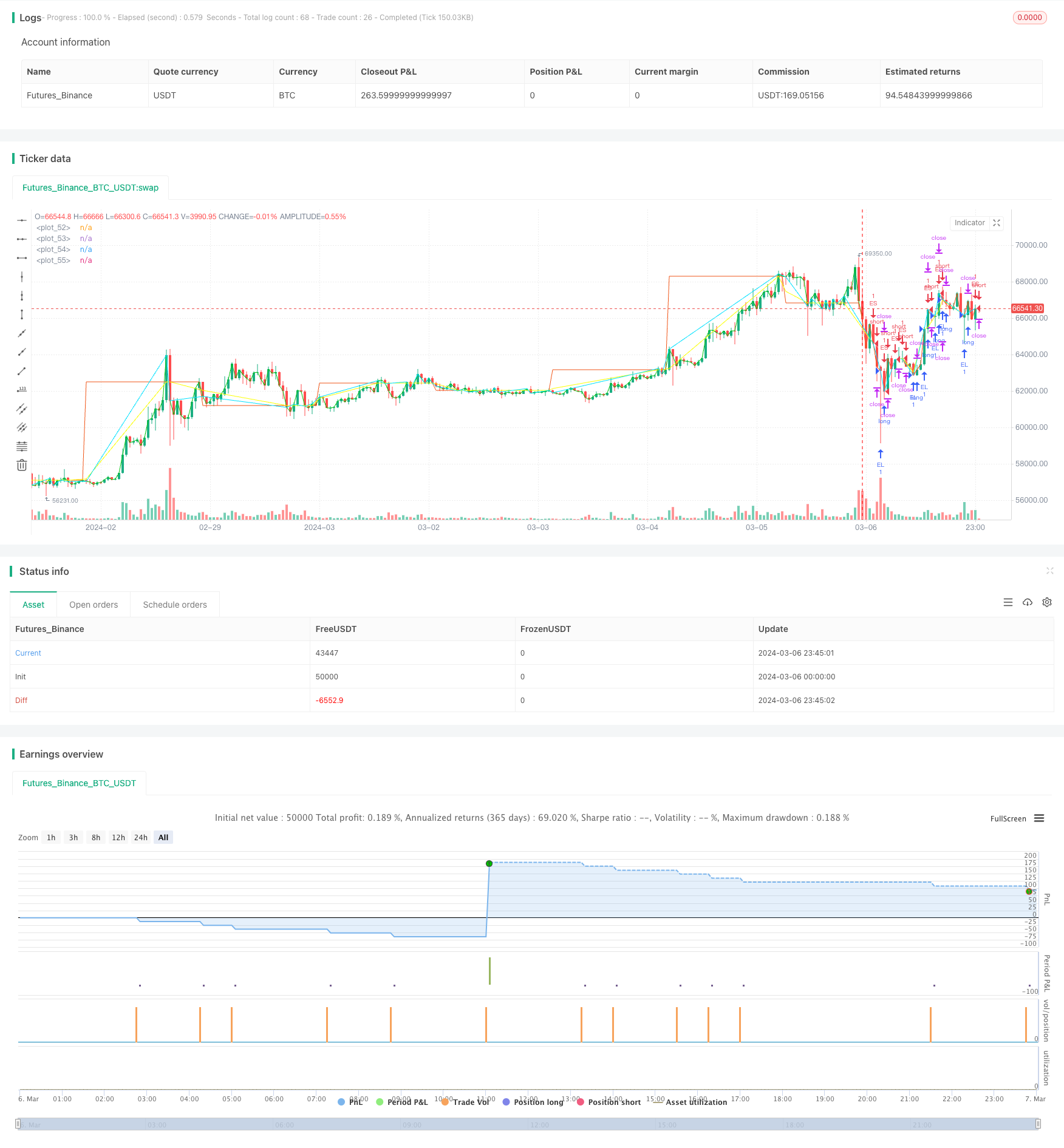Viewport: 1064px width, 1148px height.
Task: Select the horizontal ray line drawing tool
Action: click(22, 239)
